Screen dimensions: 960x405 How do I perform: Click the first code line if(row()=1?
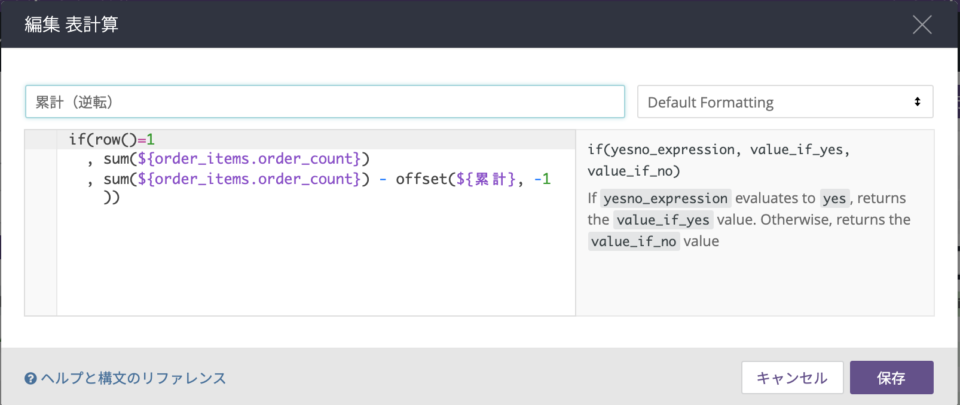coord(115,139)
